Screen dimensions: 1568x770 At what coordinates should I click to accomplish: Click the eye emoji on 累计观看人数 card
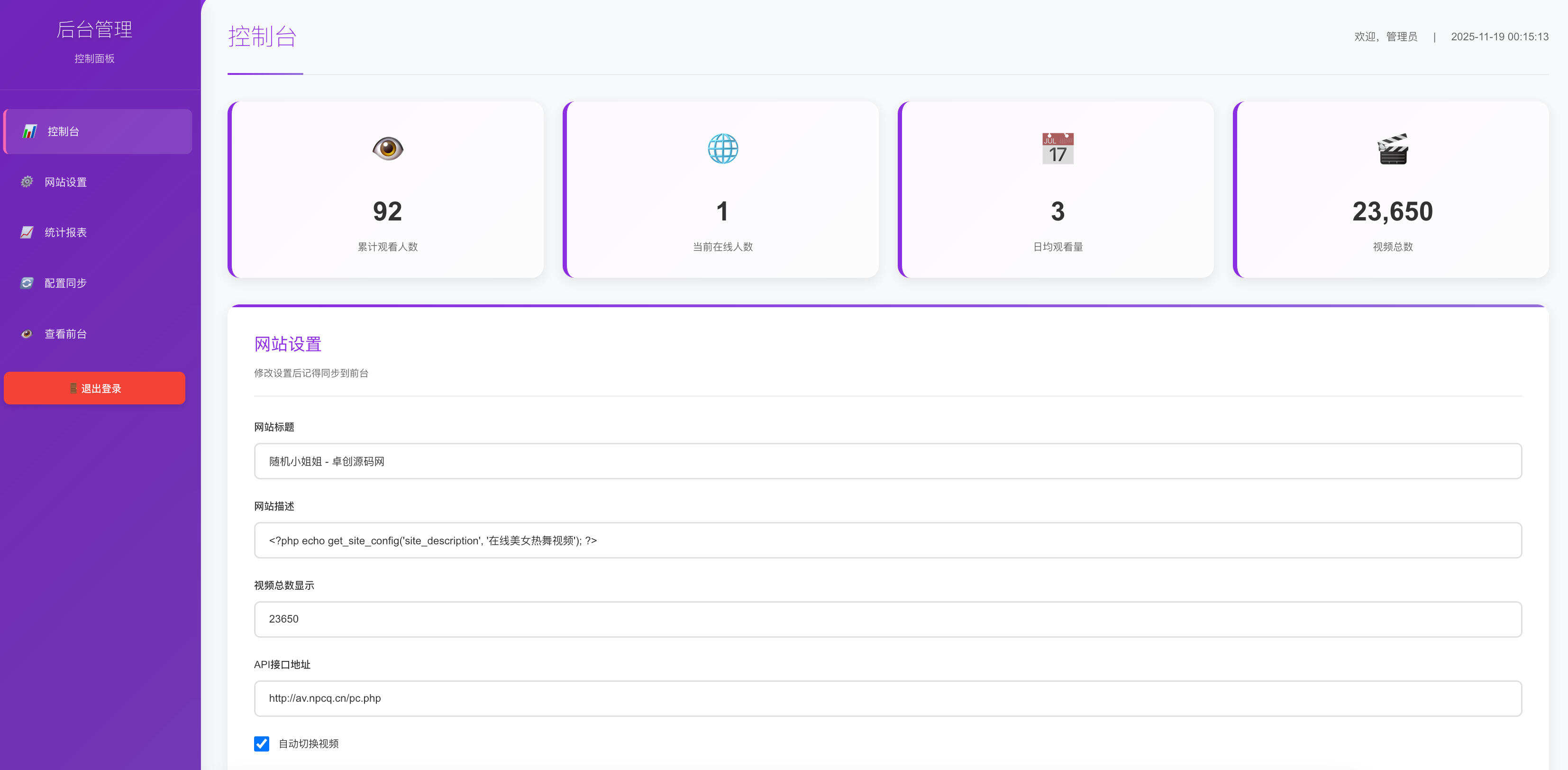[388, 148]
